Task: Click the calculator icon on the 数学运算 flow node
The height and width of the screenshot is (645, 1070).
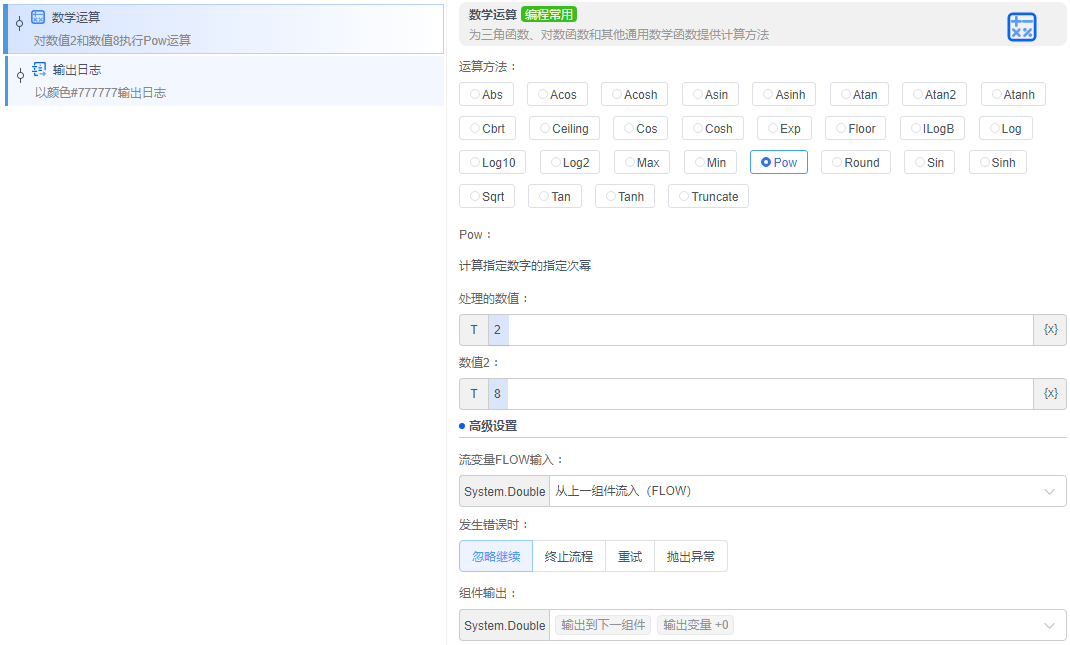Action: tap(37, 16)
